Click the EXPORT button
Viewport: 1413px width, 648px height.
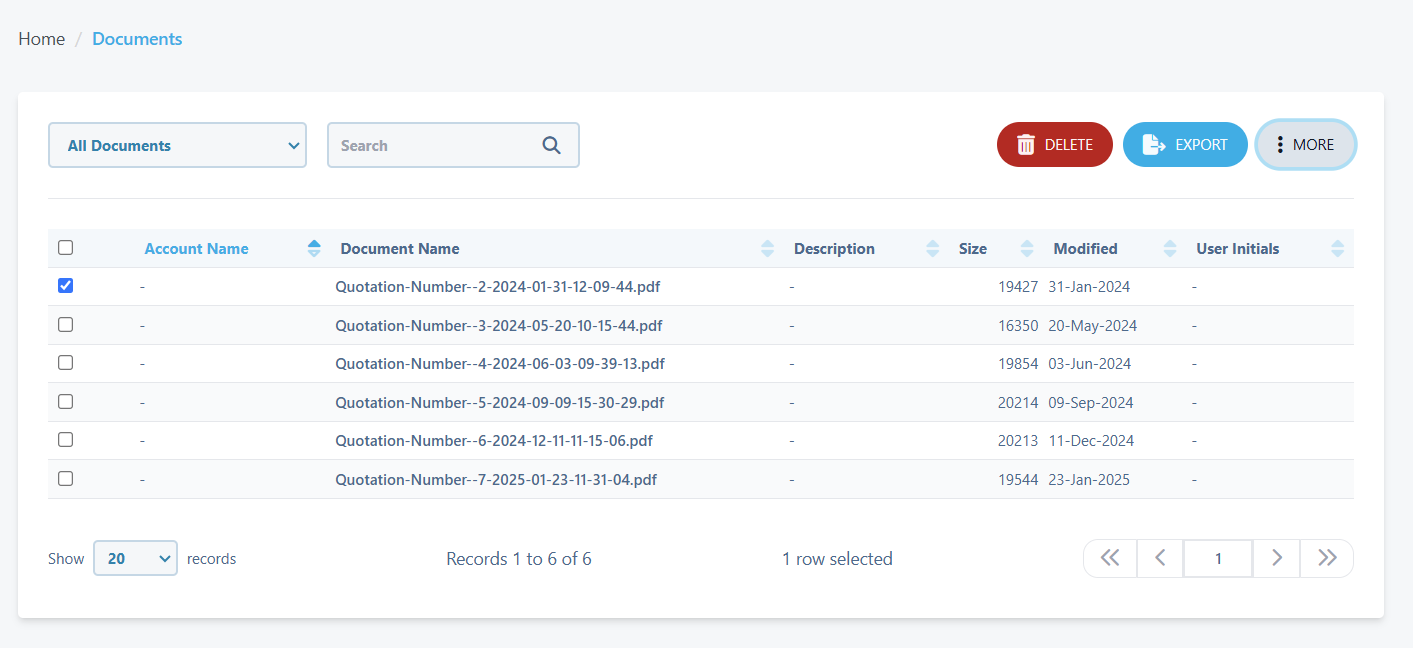pos(1185,145)
